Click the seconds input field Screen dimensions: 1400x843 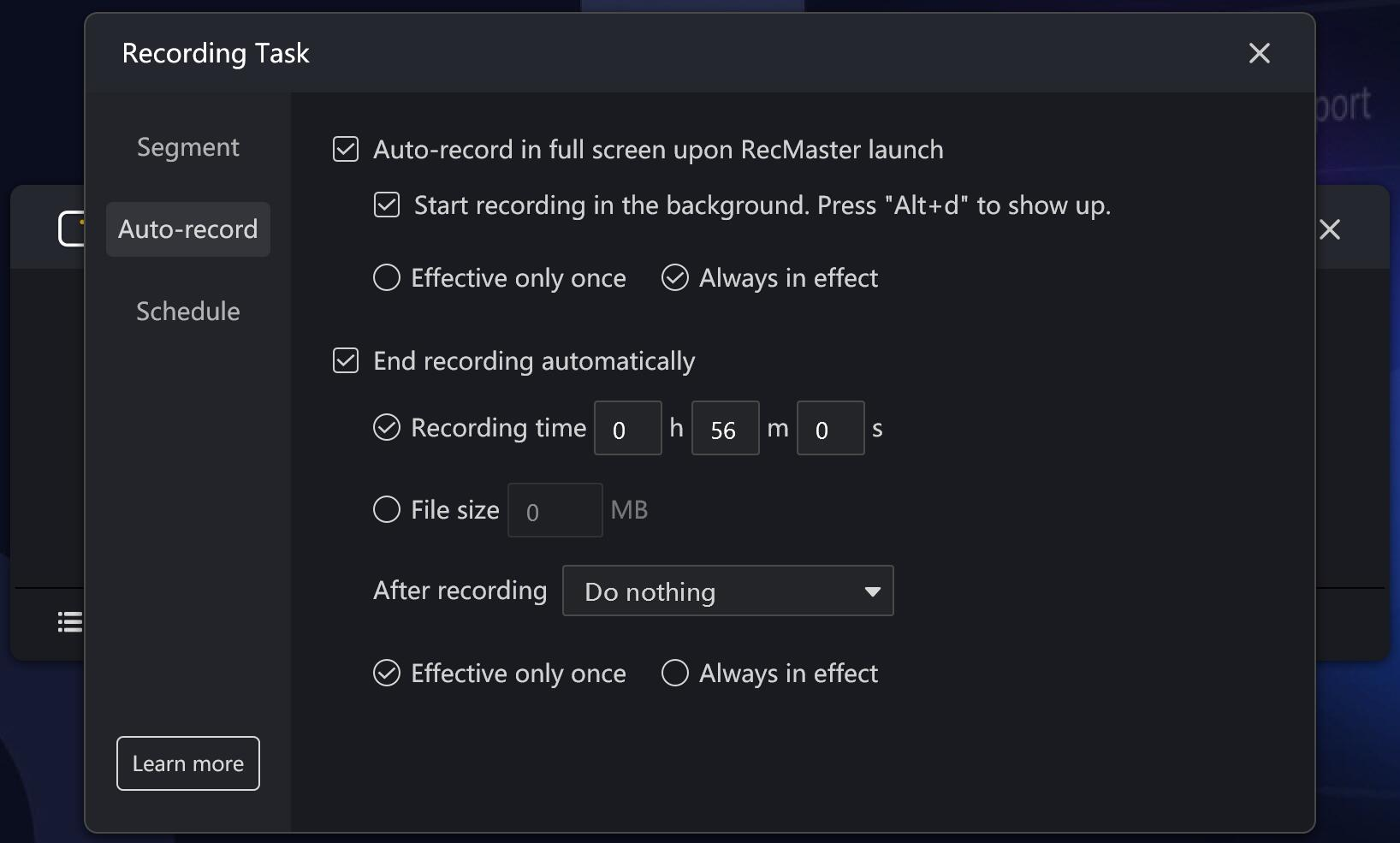pos(831,428)
